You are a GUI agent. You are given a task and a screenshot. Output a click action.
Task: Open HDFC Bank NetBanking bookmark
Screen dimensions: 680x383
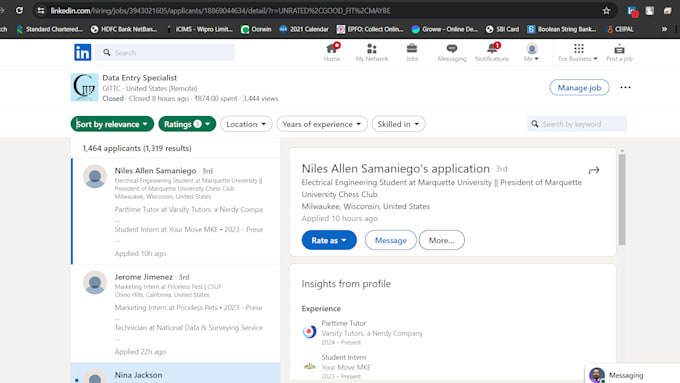tap(124, 29)
